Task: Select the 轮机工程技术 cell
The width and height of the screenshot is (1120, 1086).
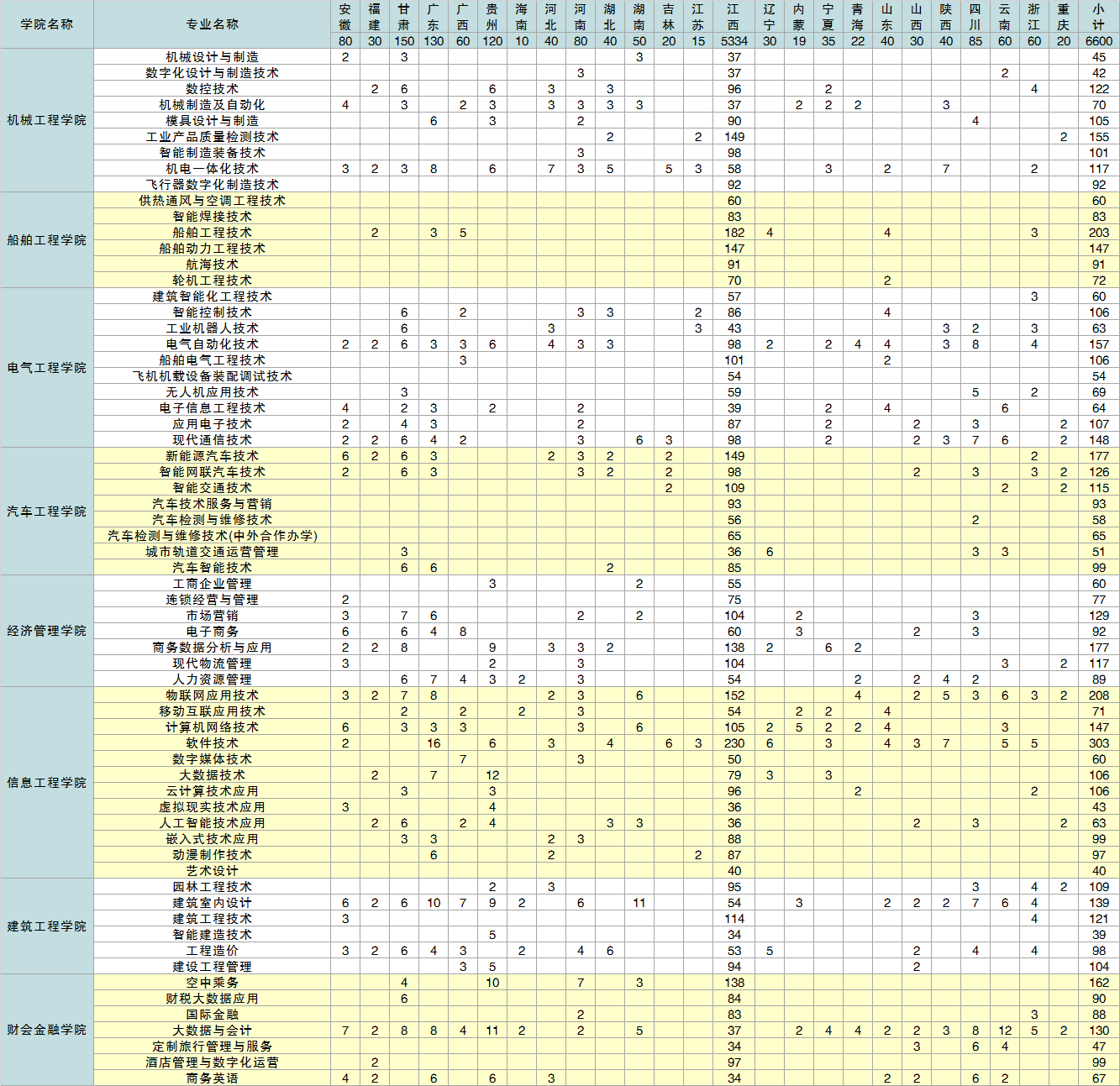Action: click(x=213, y=281)
